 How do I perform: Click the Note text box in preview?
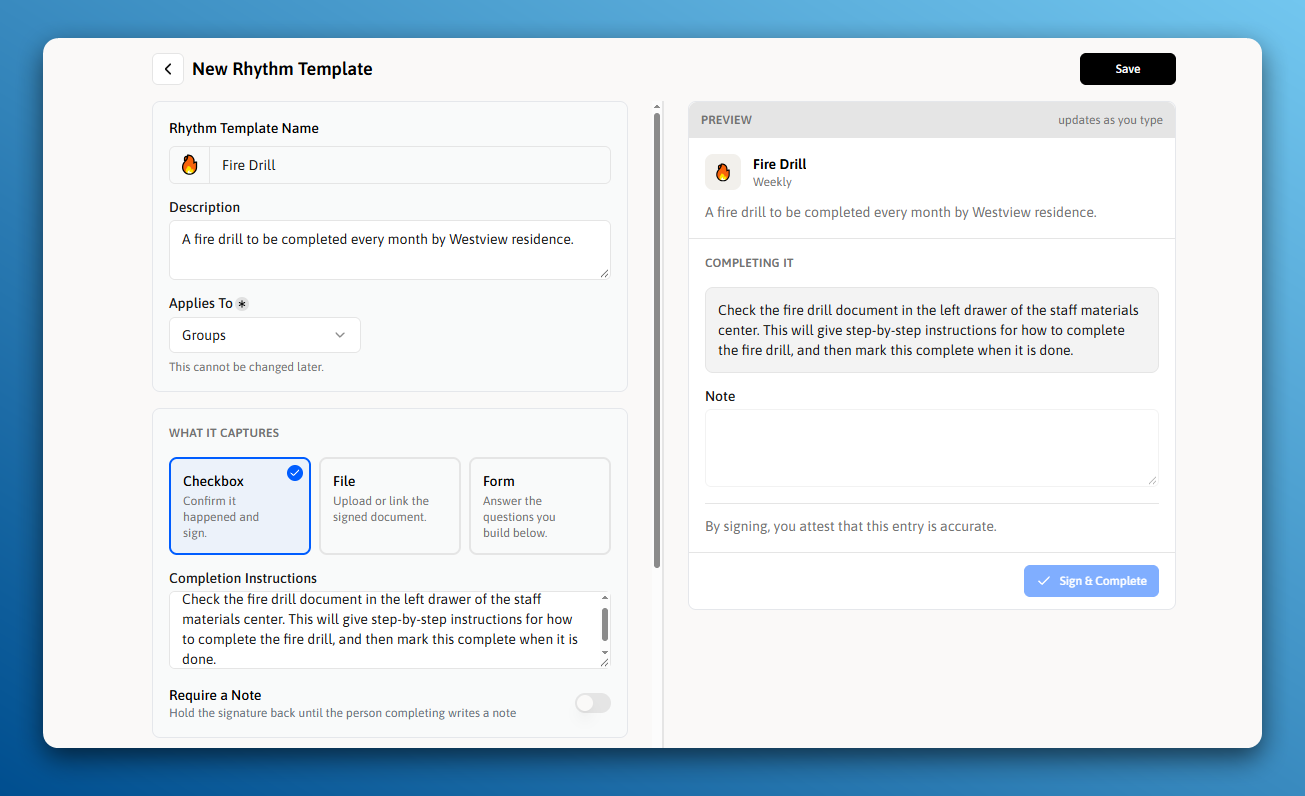[x=932, y=448]
